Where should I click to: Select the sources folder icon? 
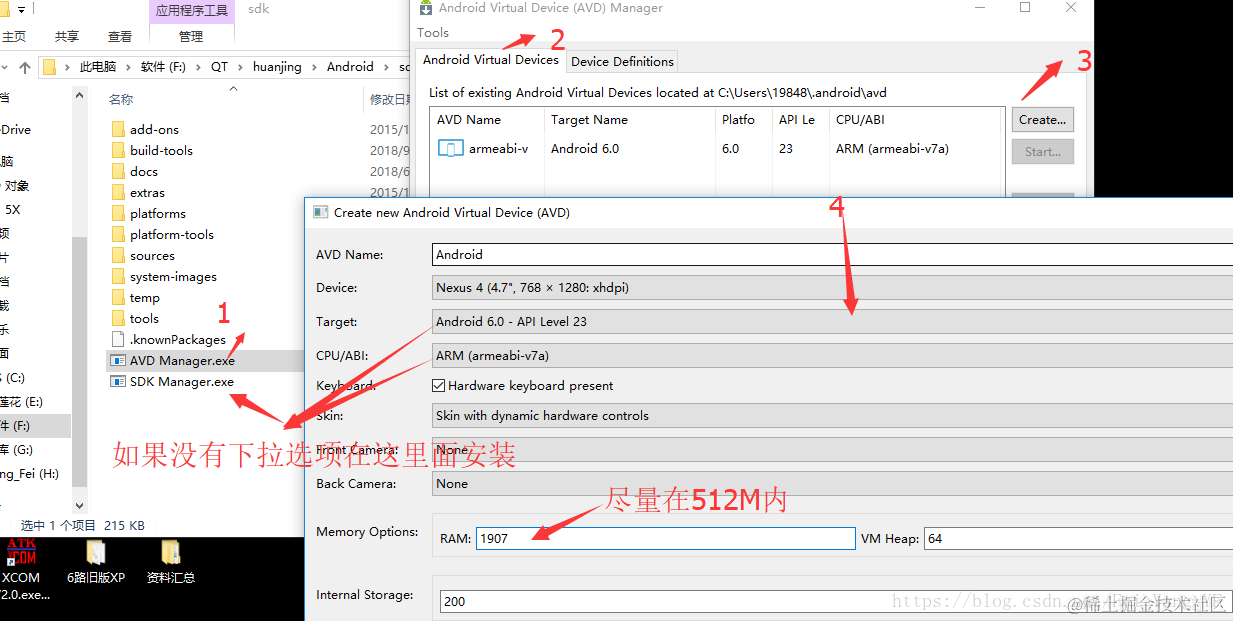click(x=117, y=255)
